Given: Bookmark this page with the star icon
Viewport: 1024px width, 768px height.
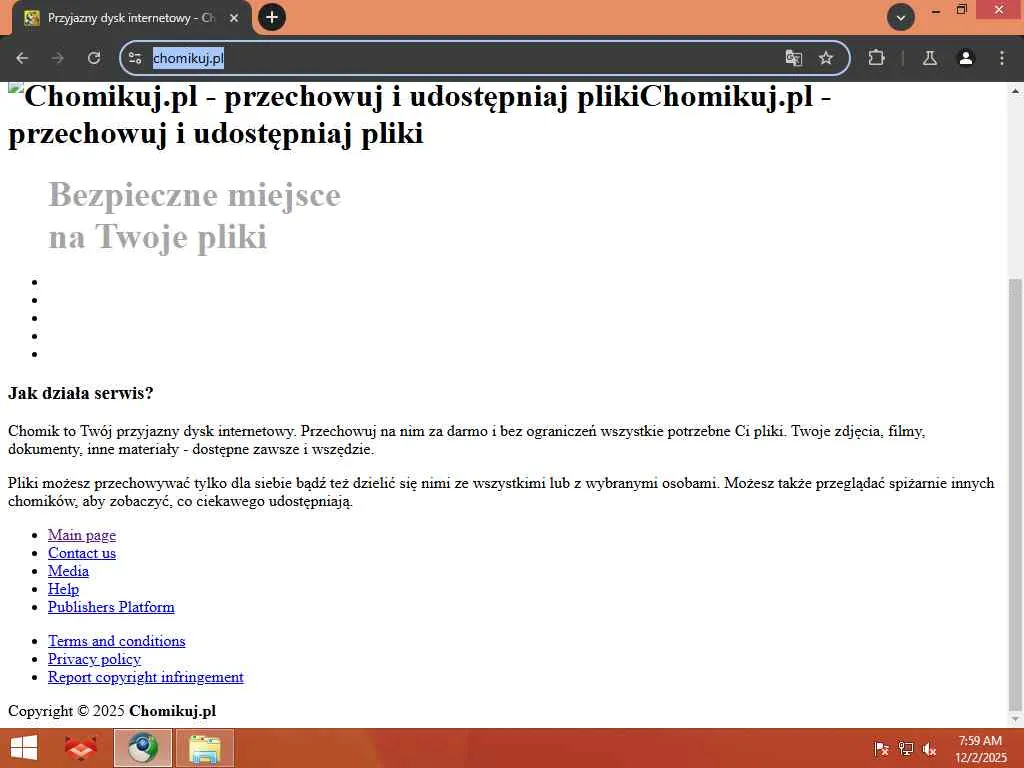Looking at the screenshot, I should (826, 58).
